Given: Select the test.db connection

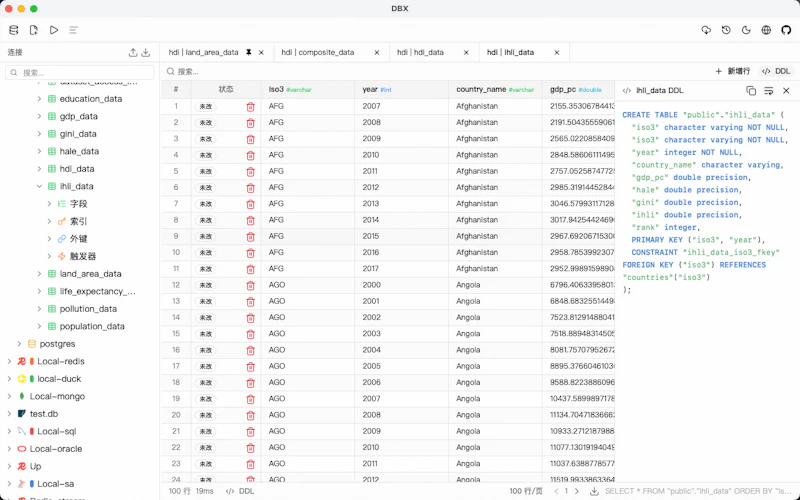Looking at the screenshot, I should tap(44, 414).
